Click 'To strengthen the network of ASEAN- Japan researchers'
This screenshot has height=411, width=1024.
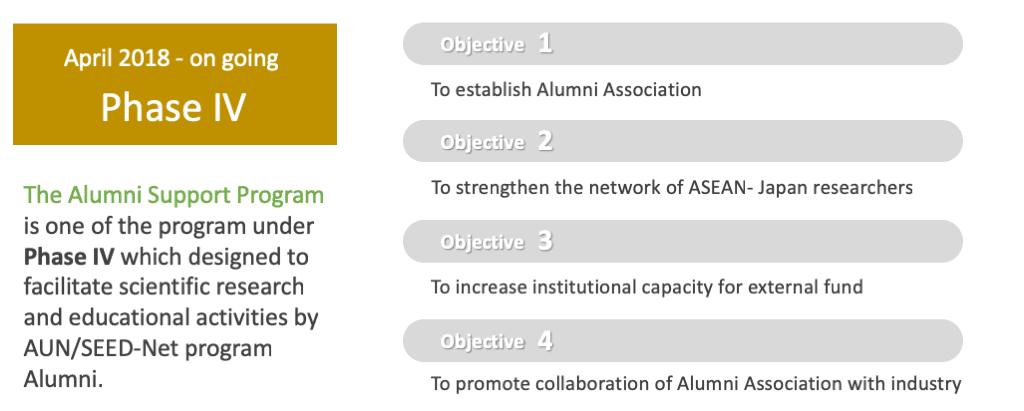pyautogui.click(x=672, y=188)
